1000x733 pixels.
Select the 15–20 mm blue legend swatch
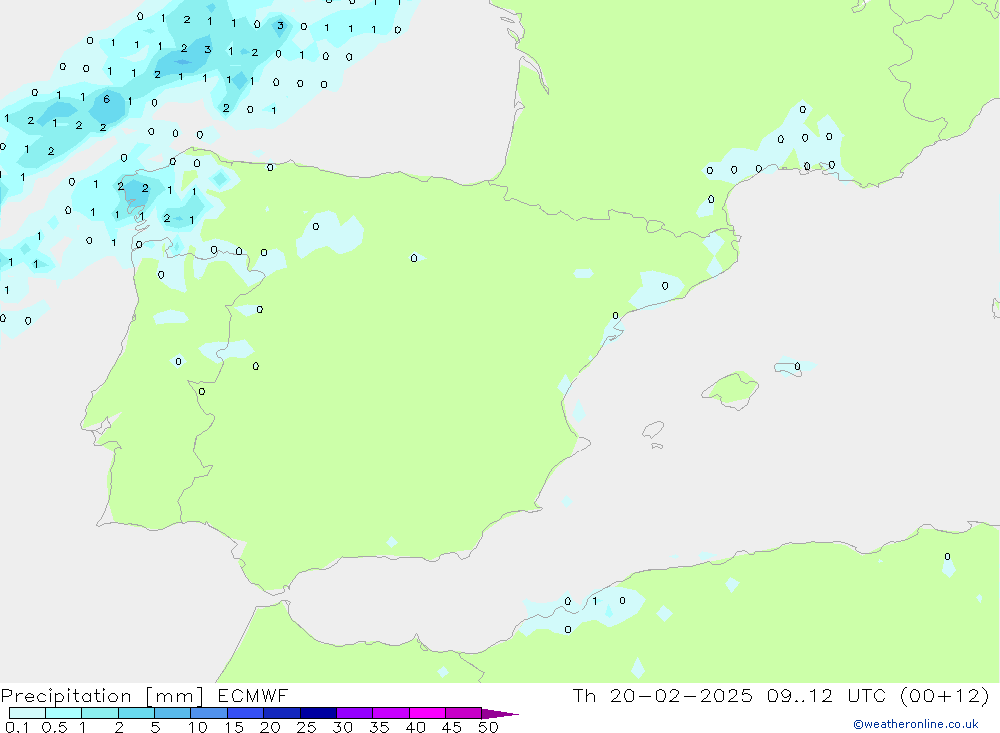245,713
